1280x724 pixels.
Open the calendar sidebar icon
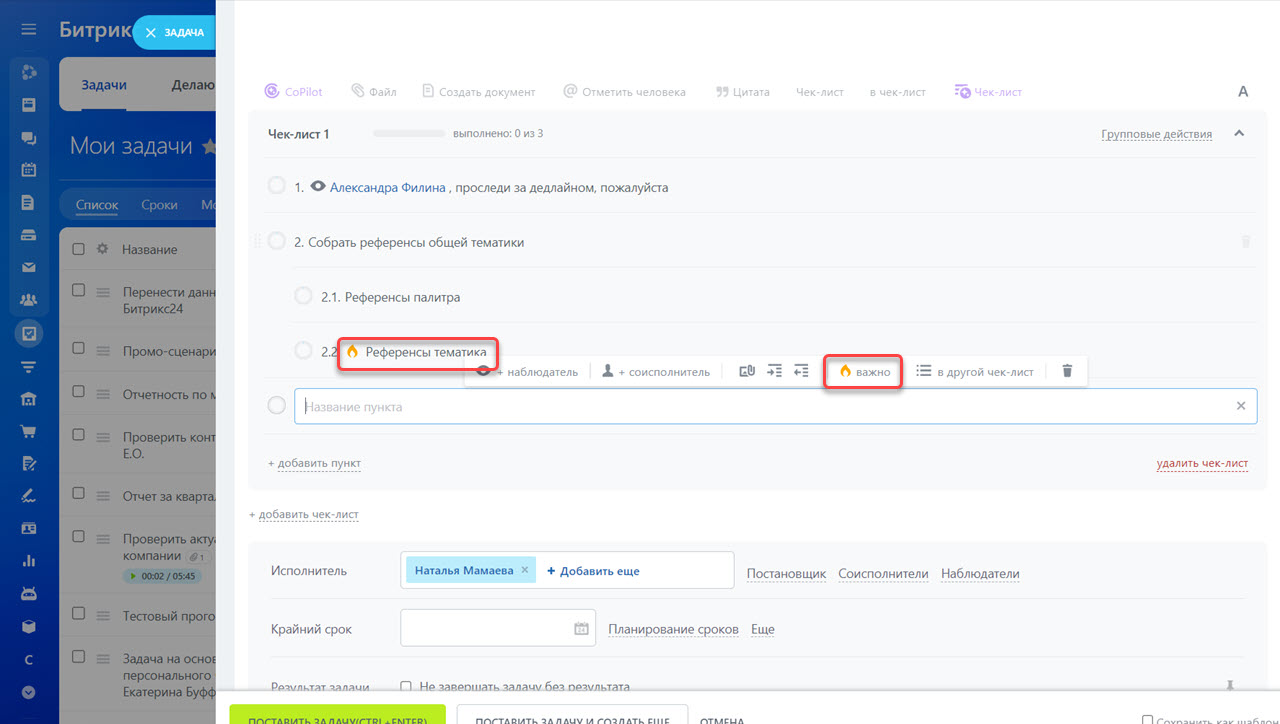pyautogui.click(x=29, y=170)
